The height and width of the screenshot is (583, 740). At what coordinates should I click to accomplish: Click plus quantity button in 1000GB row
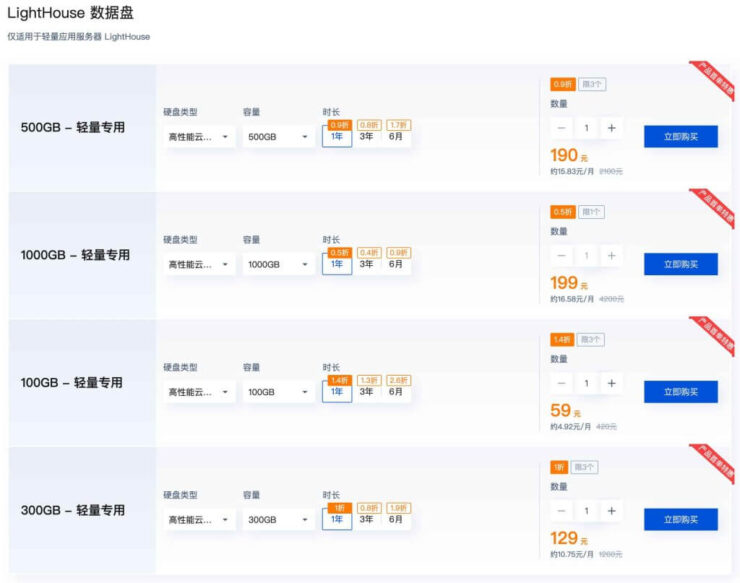[612, 255]
